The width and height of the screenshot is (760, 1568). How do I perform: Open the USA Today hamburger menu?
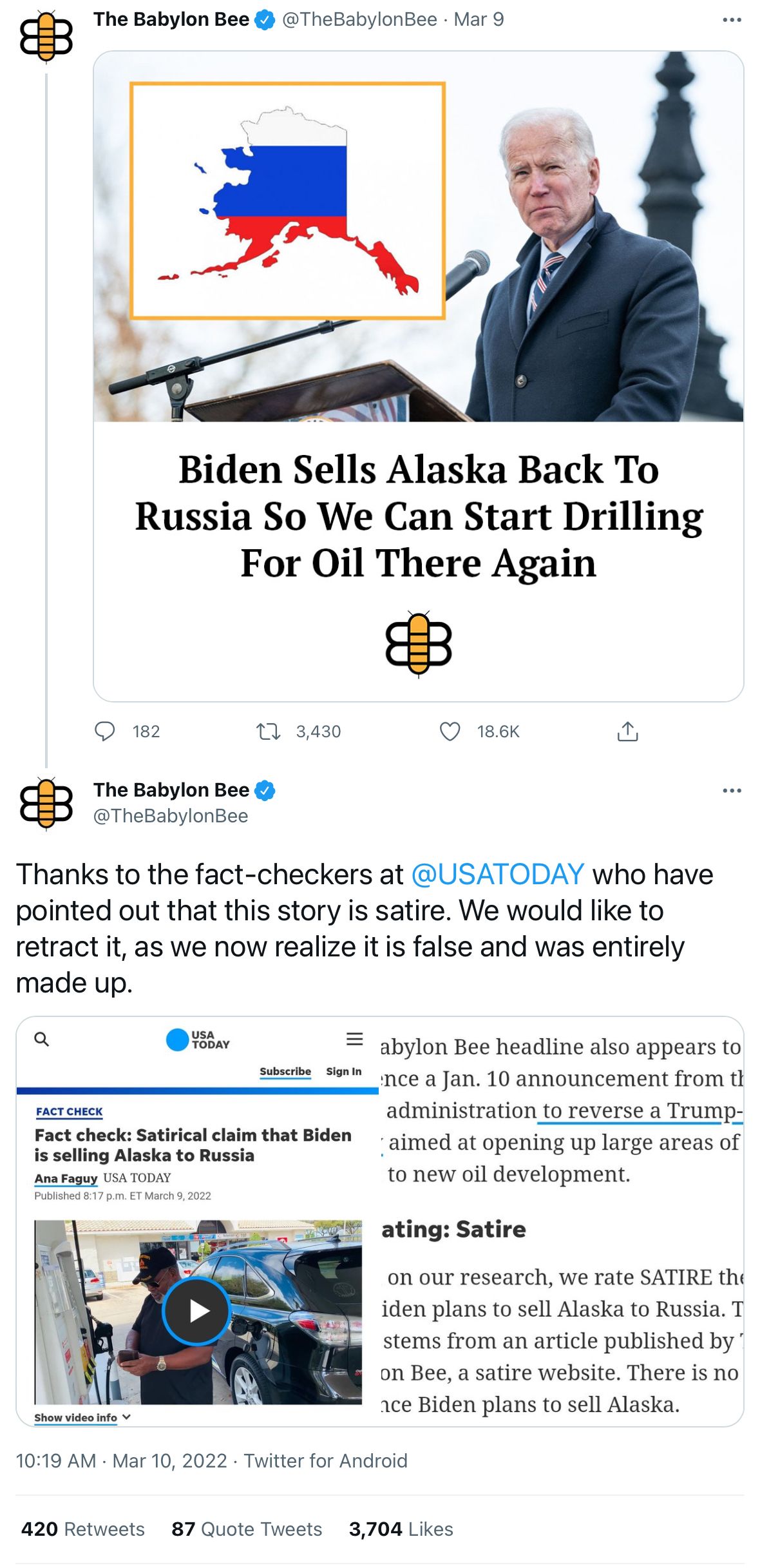354,1039
